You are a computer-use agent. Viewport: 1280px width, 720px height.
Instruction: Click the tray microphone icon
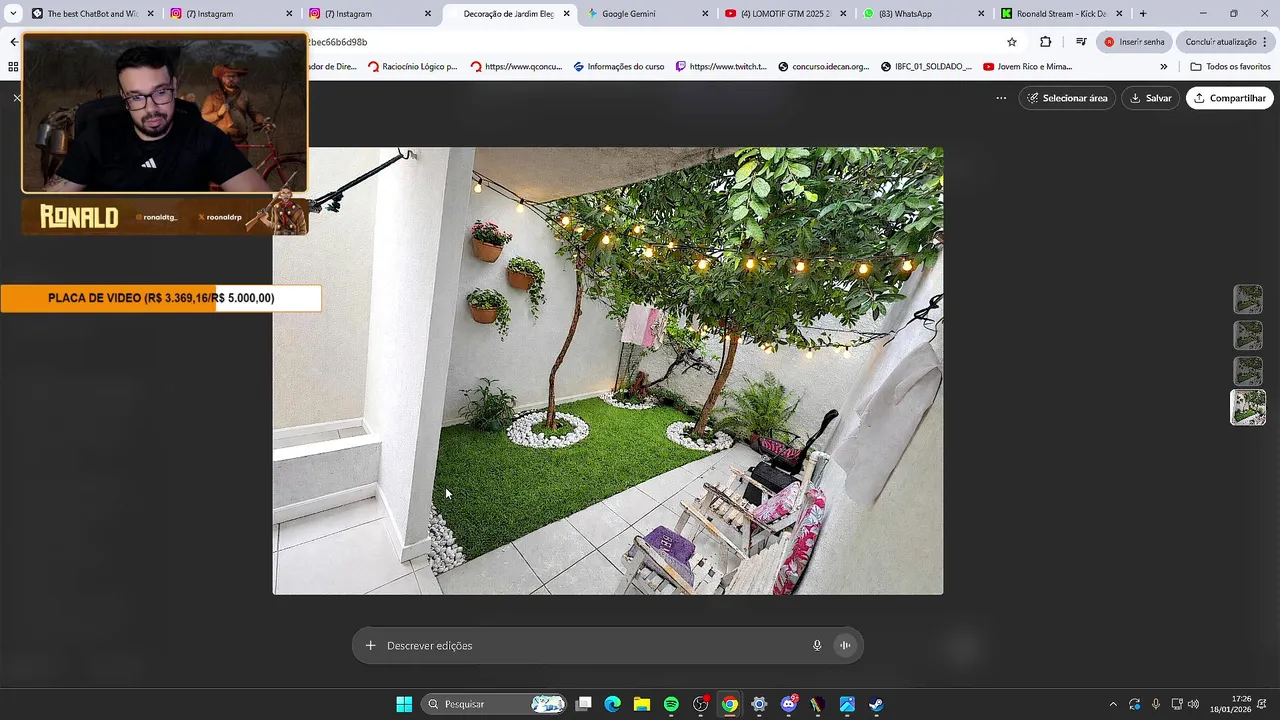pos(1156,704)
